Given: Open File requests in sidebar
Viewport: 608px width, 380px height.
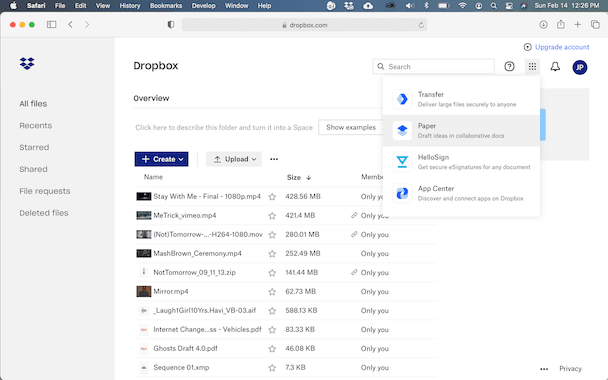Looking at the screenshot, I should (x=45, y=191).
